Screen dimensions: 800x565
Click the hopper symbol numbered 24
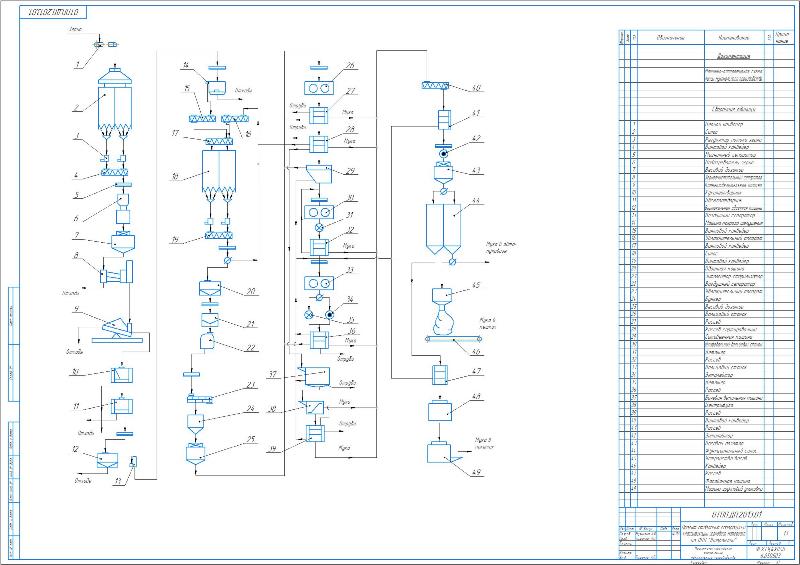pyautogui.click(x=195, y=425)
